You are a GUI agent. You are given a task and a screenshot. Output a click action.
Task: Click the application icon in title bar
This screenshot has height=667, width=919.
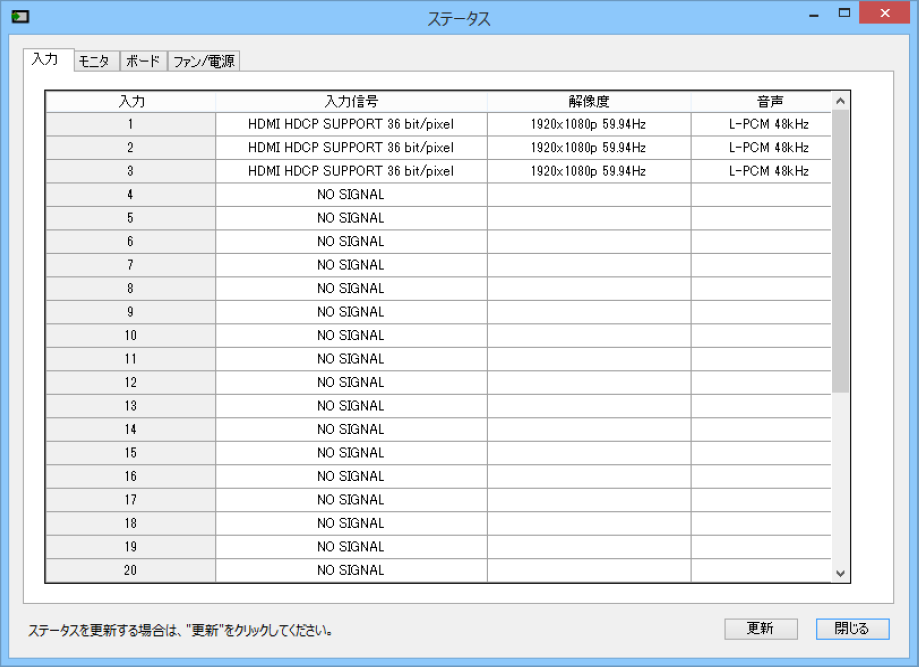[19, 17]
